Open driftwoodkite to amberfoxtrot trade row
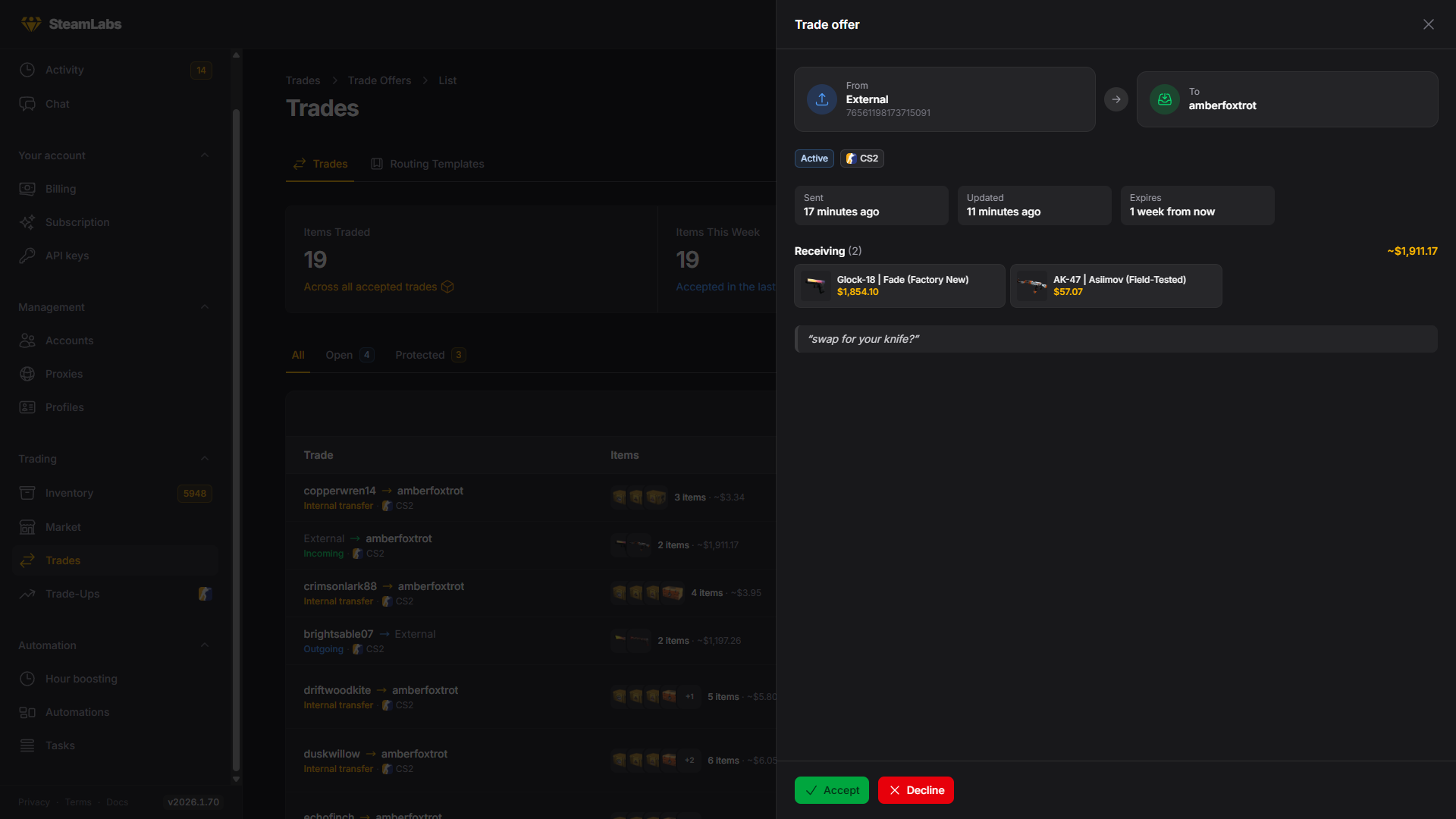Screen dimensions: 1456x819 tap(531, 697)
